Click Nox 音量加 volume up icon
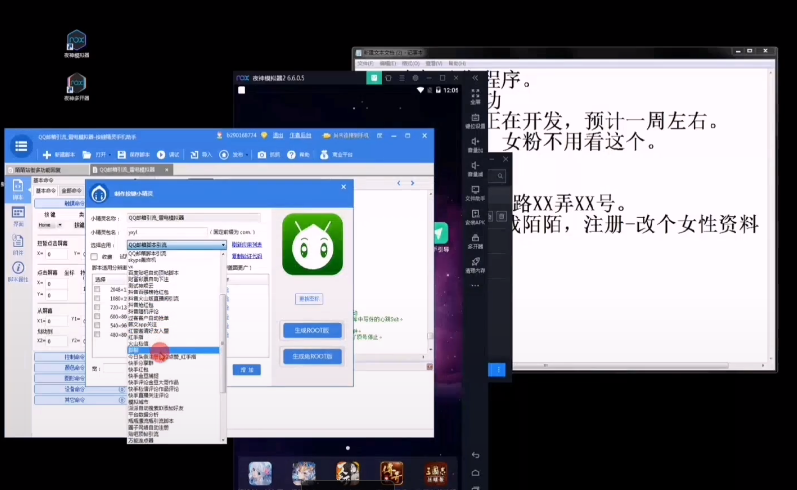This screenshot has height=490, width=797. pos(475,145)
